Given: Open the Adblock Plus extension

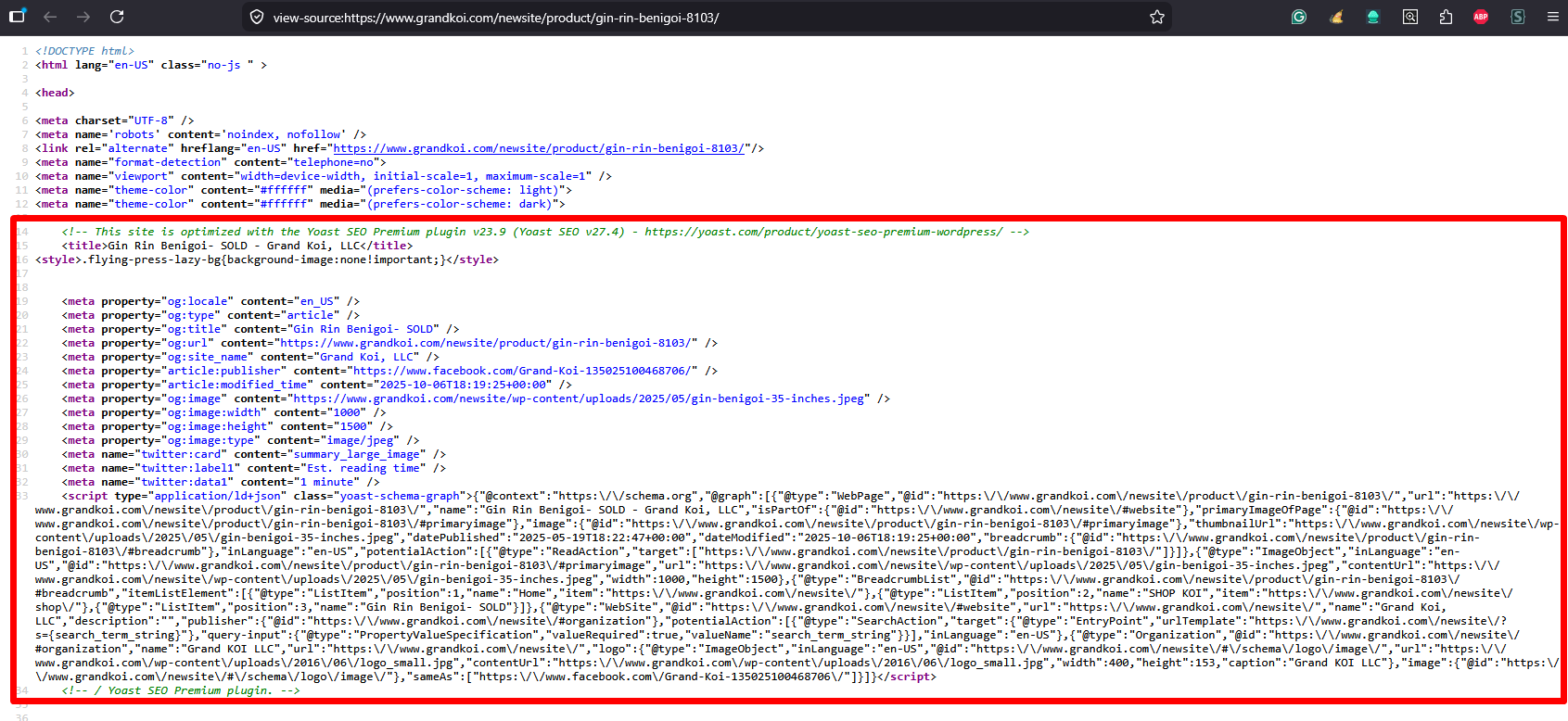Looking at the screenshot, I should [1481, 17].
